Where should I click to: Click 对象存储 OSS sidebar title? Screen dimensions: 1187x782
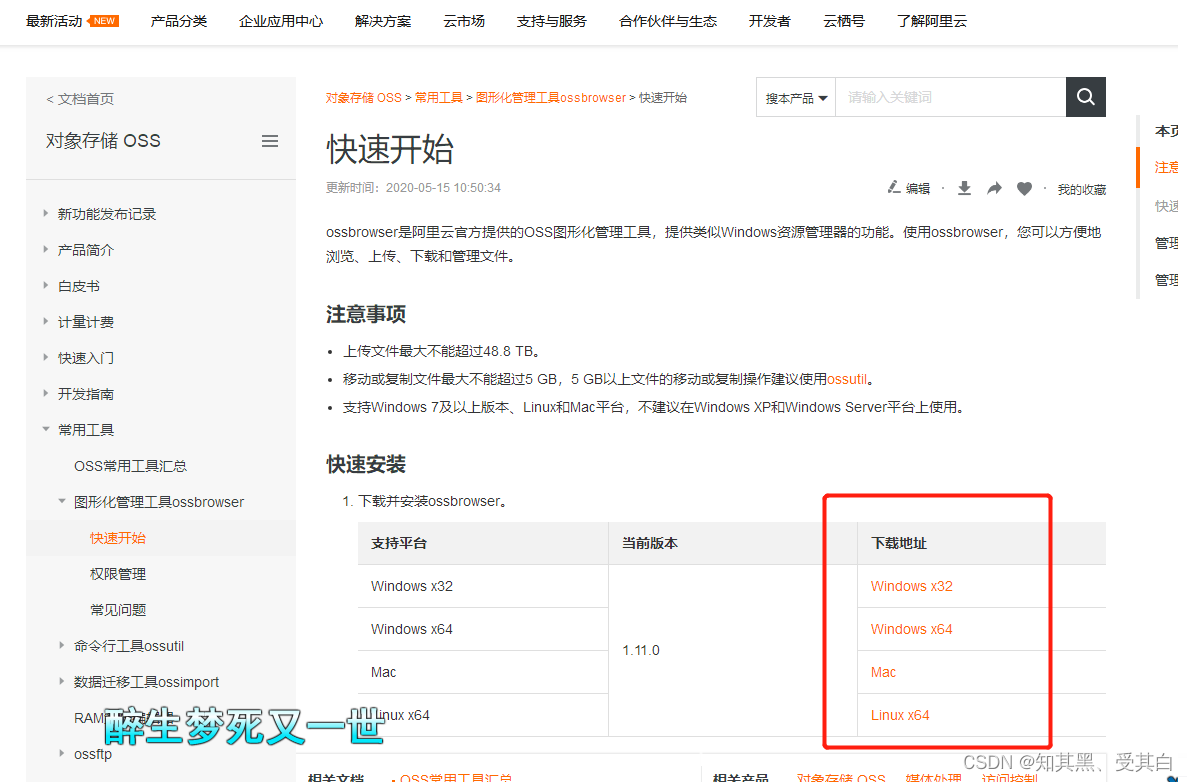coord(103,141)
